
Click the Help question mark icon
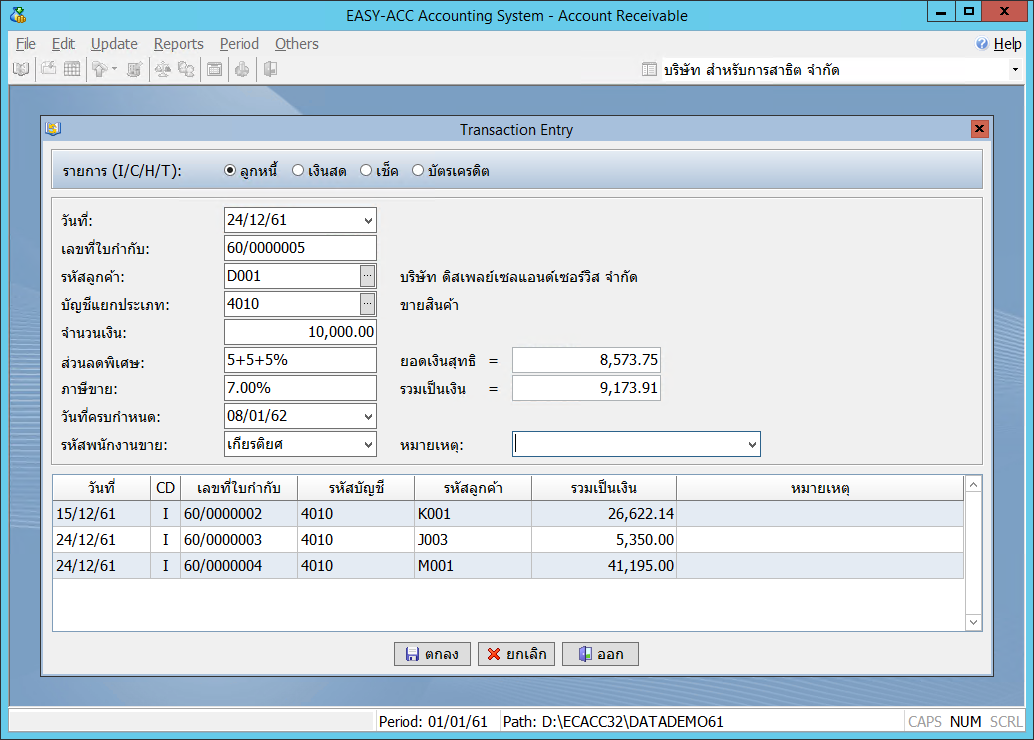click(x=982, y=44)
